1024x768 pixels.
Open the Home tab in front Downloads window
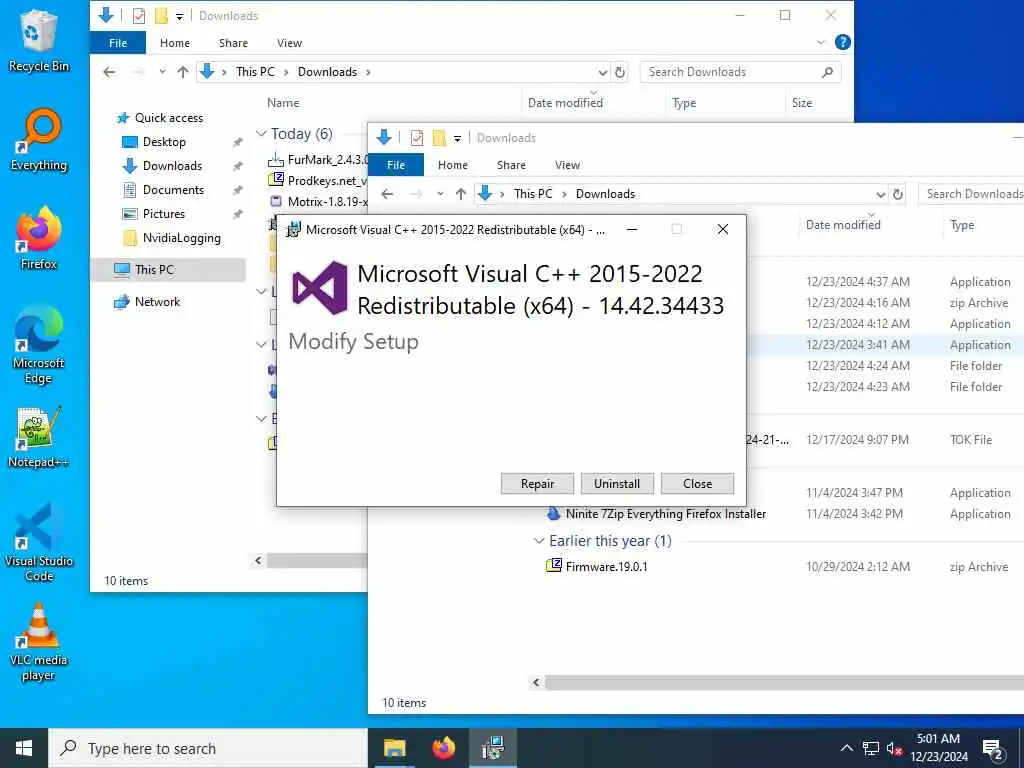coord(453,165)
